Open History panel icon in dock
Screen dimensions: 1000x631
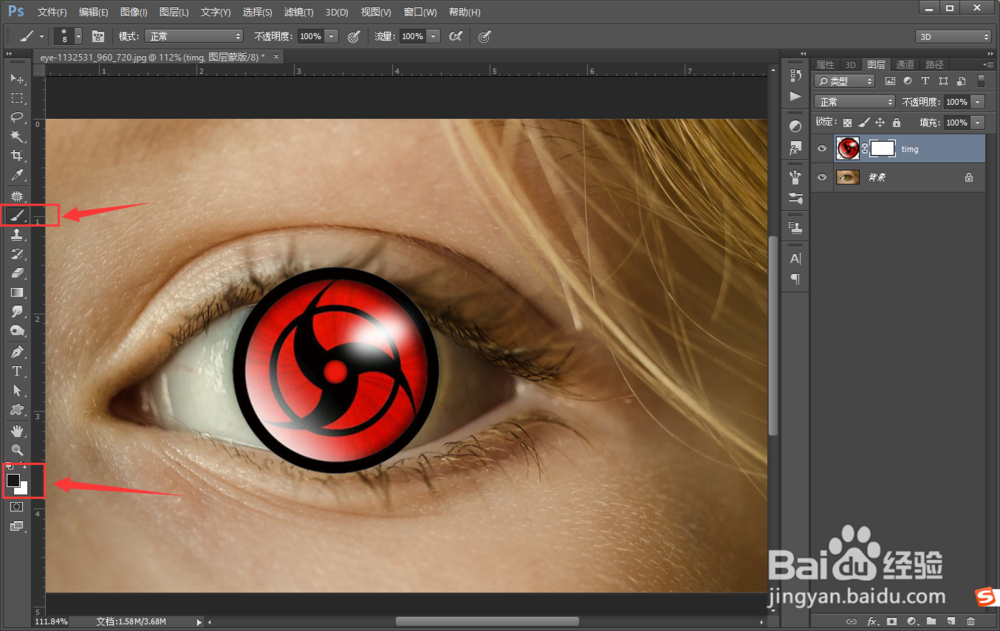(x=795, y=76)
